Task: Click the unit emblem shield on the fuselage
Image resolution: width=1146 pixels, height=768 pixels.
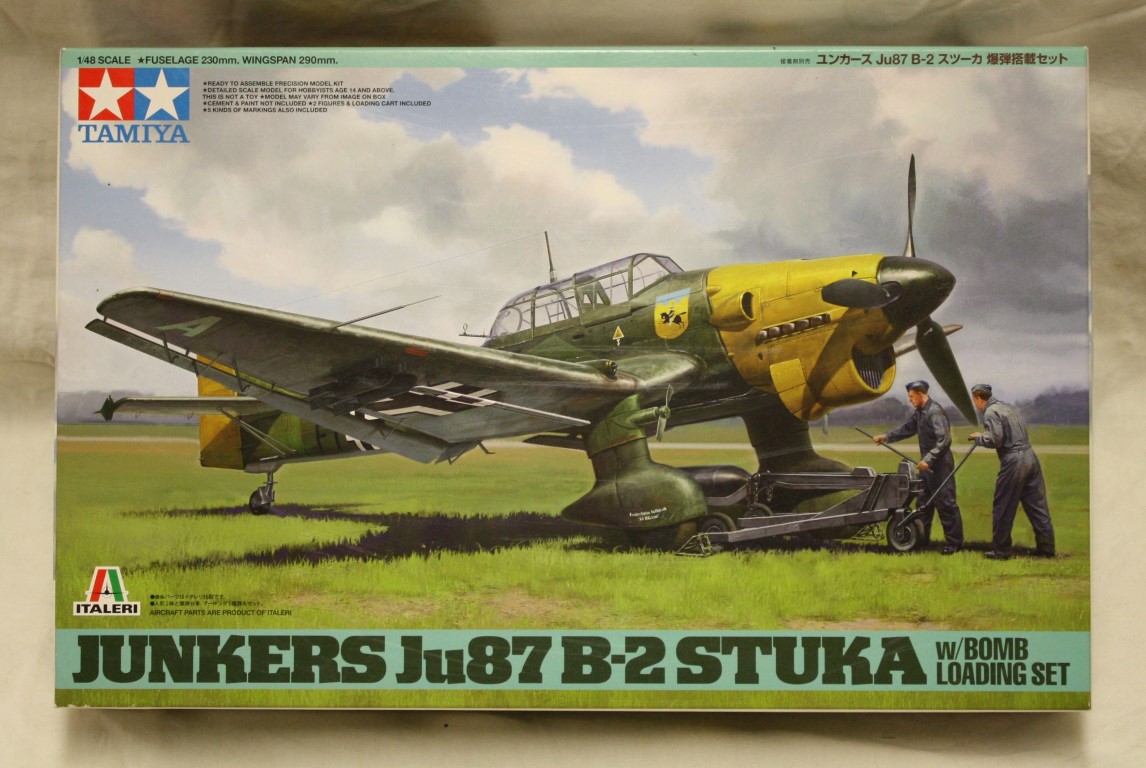Action: point(672,313)
